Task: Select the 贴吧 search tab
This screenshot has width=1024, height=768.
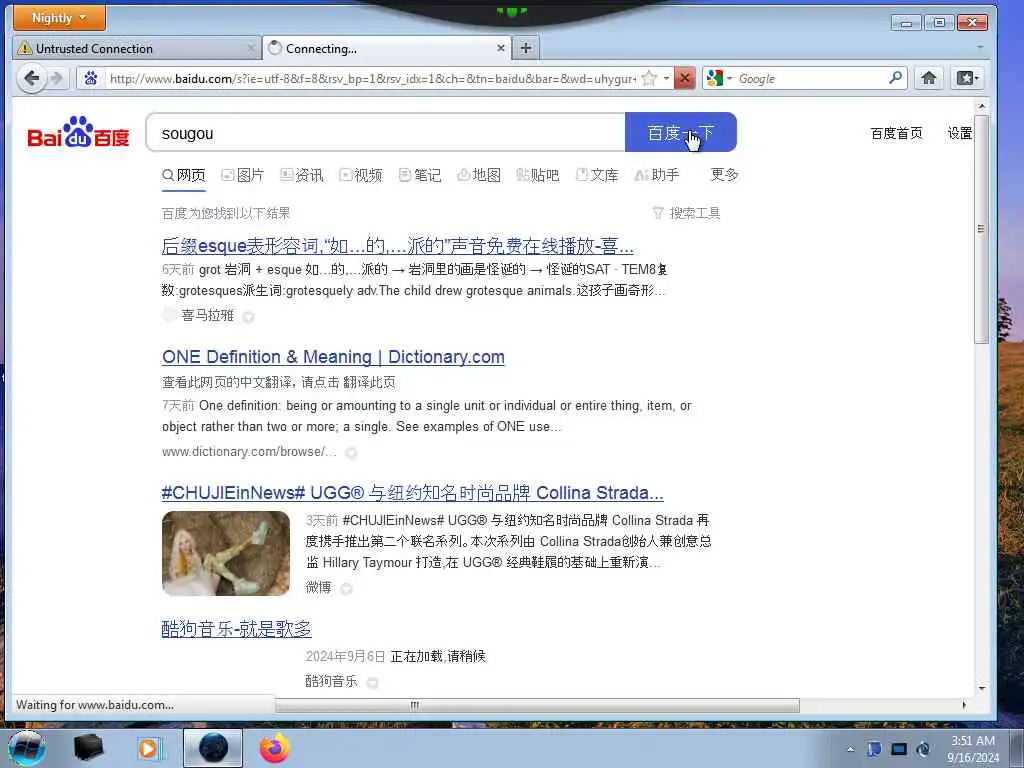Action: [x=537, y=175]
